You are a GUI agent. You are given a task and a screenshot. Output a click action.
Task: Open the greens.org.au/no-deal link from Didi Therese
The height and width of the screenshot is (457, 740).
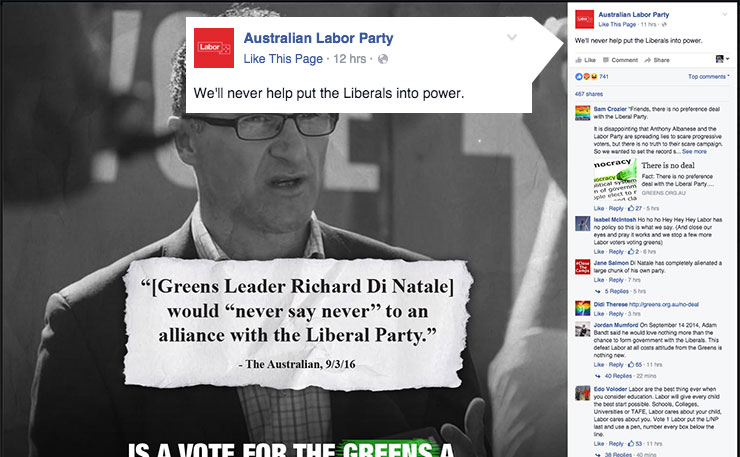point(664,305)
